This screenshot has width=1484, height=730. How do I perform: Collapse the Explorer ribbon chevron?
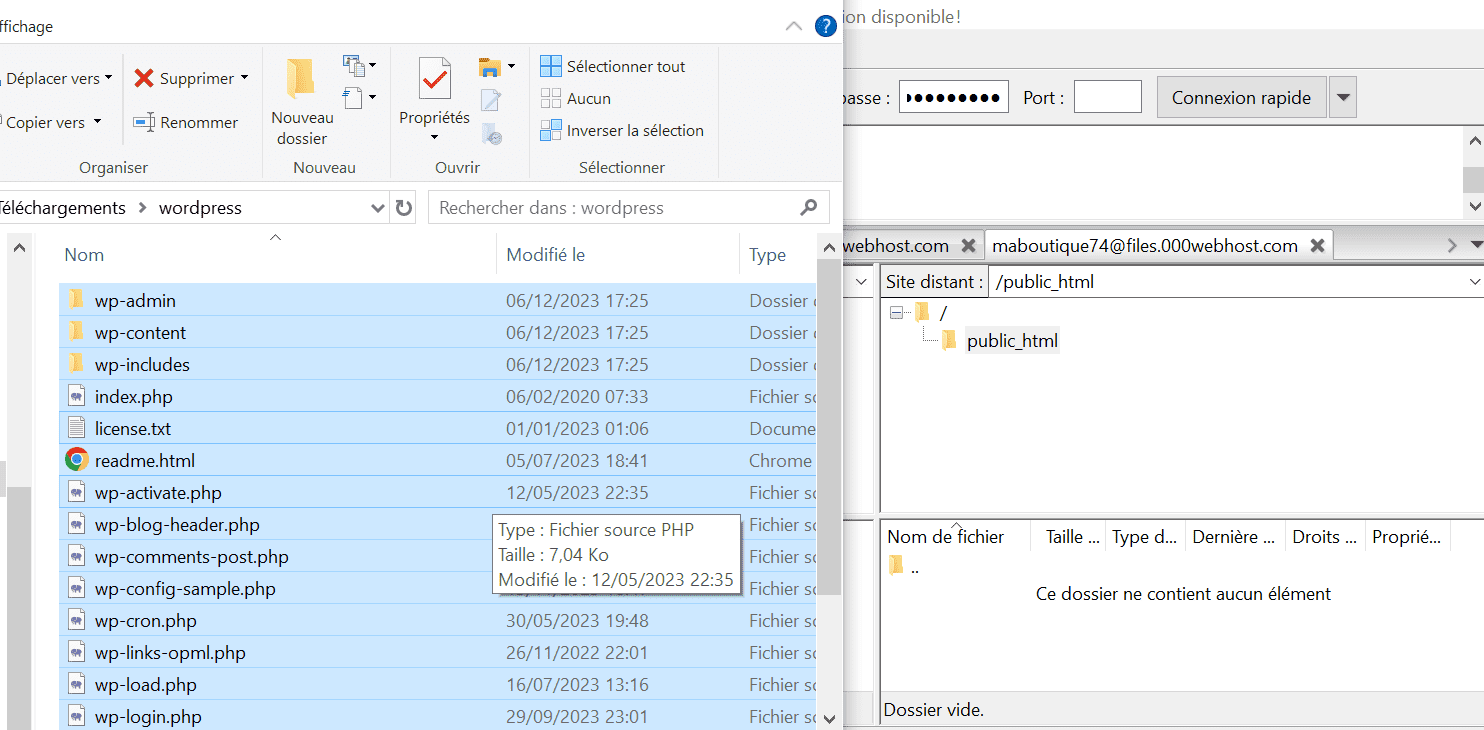click(x=794, y=27)
